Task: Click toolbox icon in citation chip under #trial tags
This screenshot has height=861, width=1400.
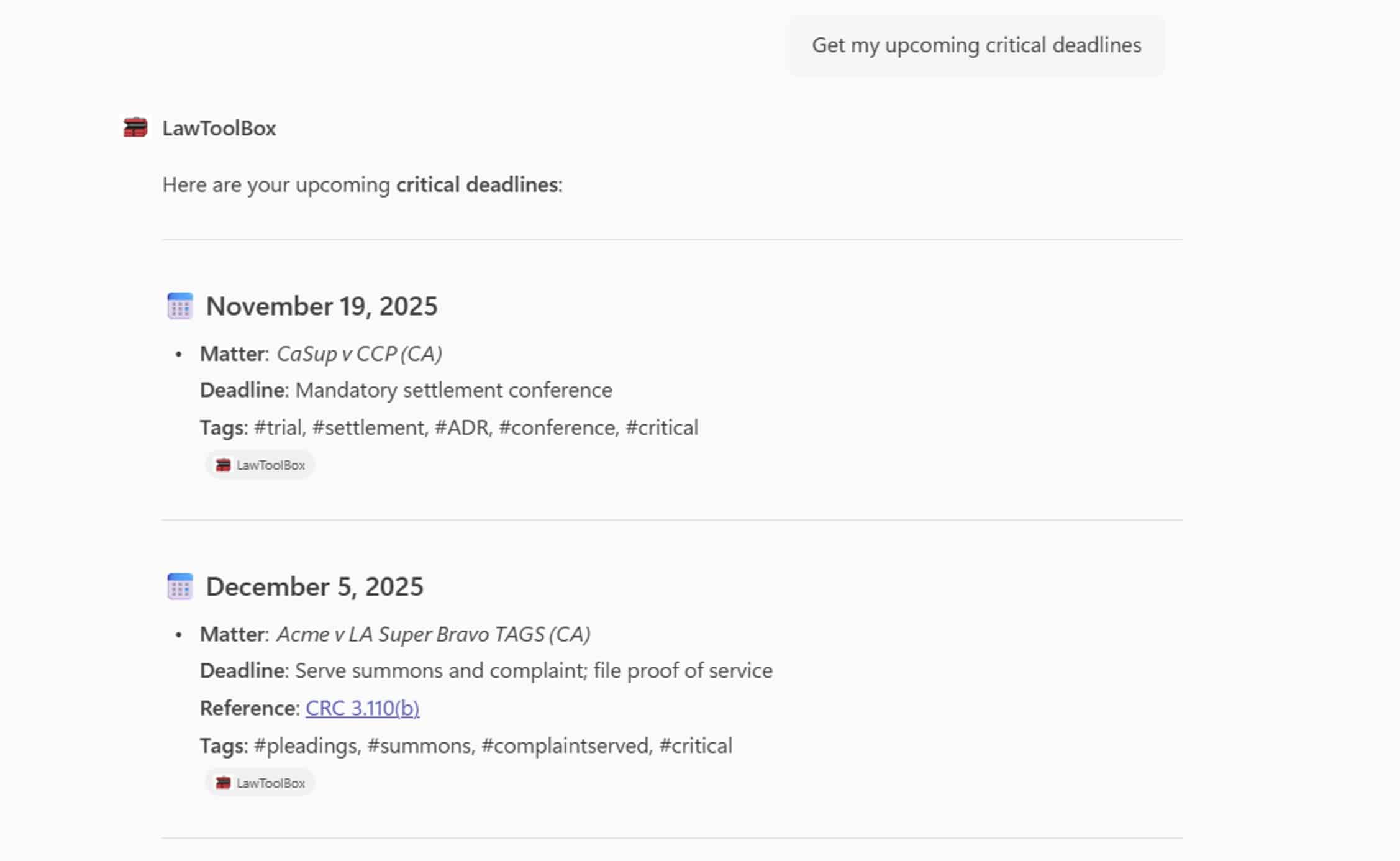Action: click(223, 465)
